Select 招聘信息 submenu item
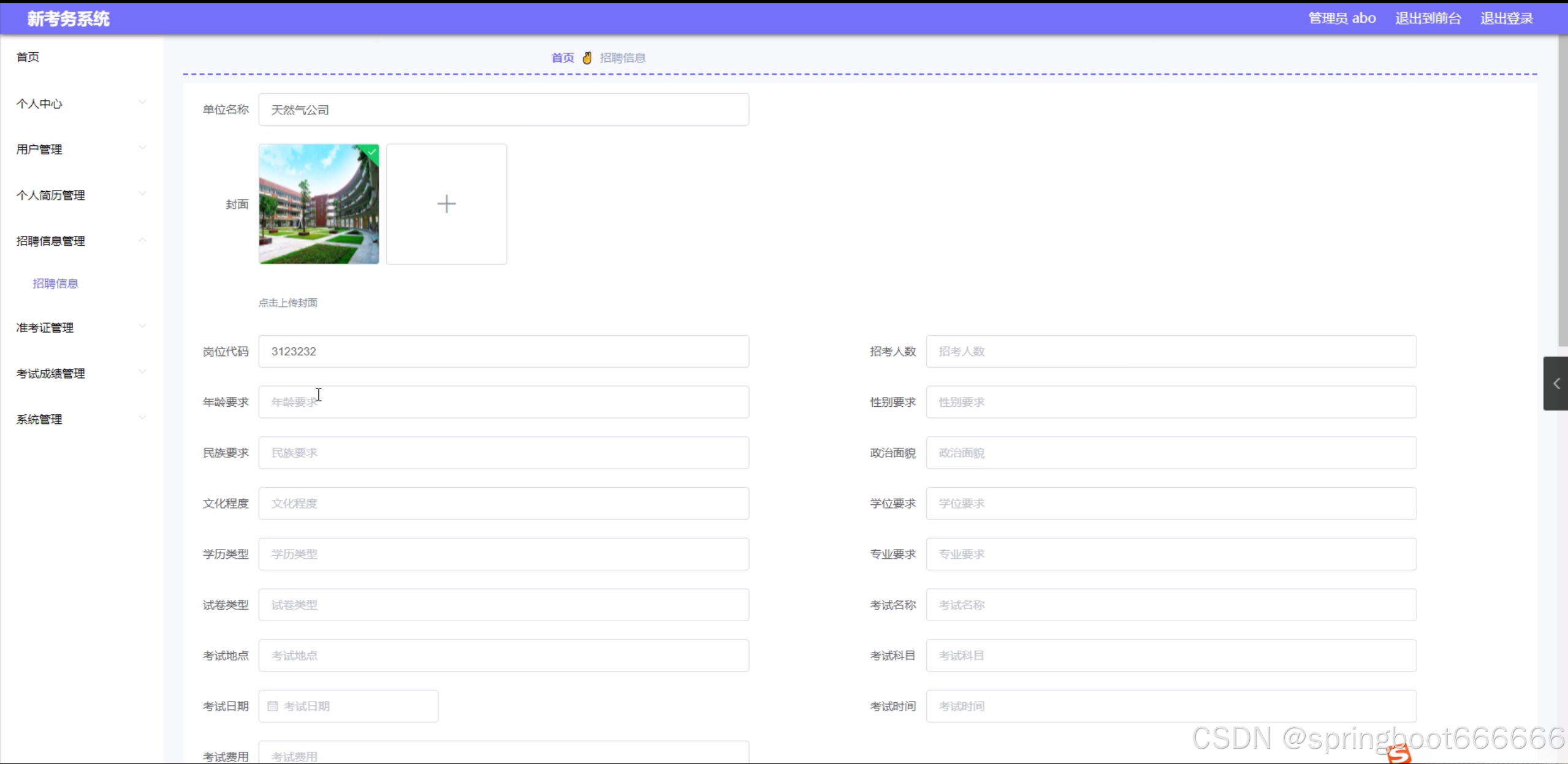 (56, 284)
